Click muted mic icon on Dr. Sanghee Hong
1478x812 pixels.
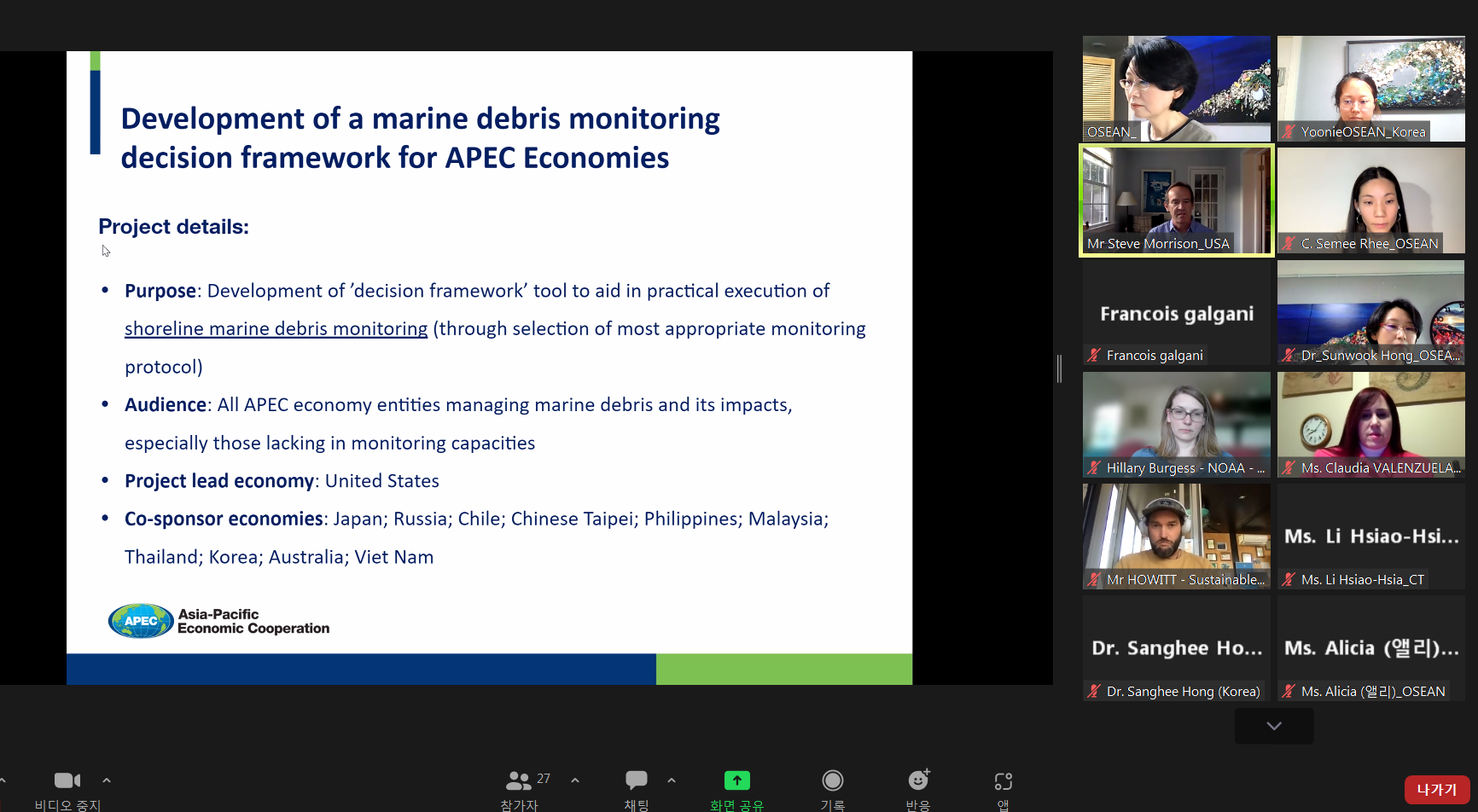1094,692
